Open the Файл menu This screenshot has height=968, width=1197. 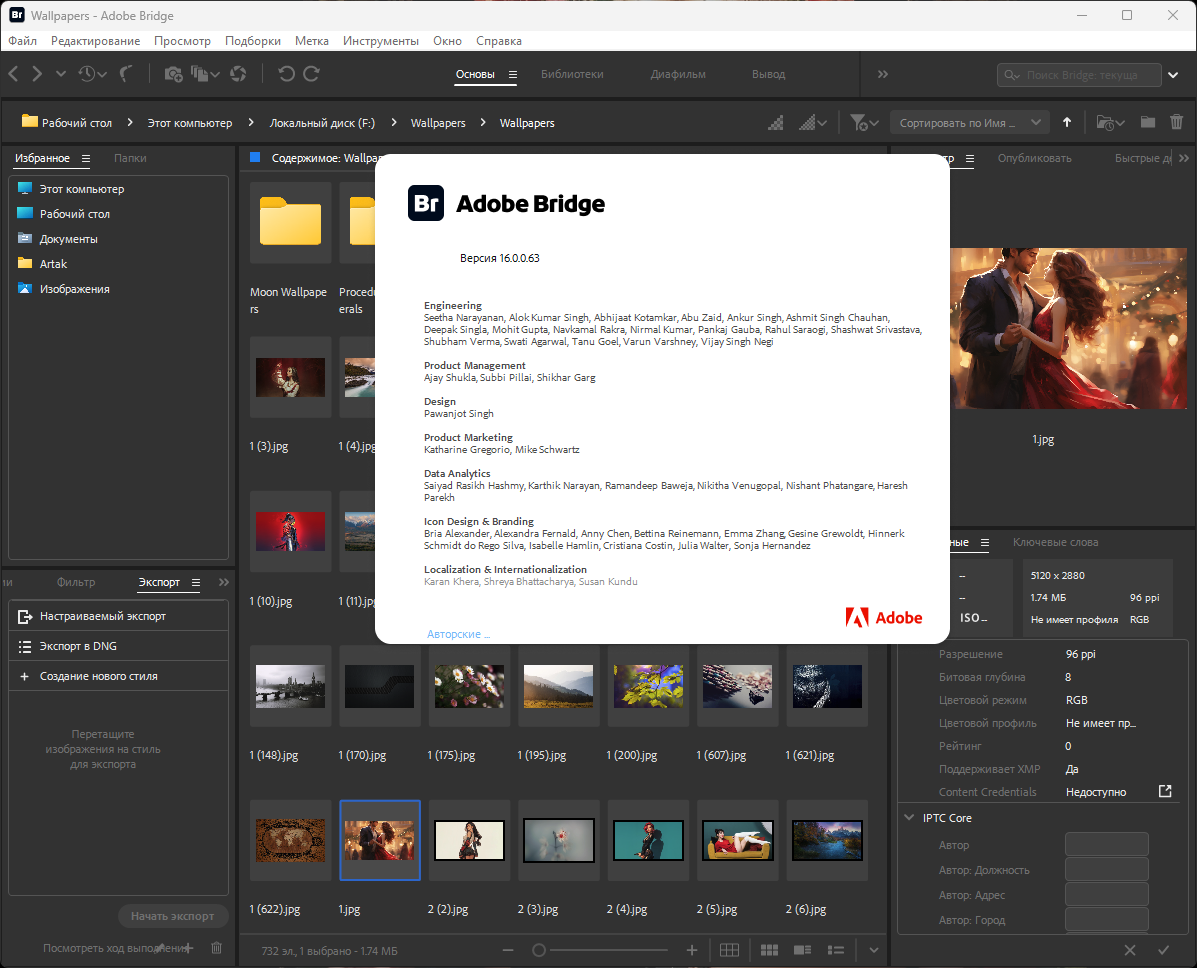click(x=23, y=40)
